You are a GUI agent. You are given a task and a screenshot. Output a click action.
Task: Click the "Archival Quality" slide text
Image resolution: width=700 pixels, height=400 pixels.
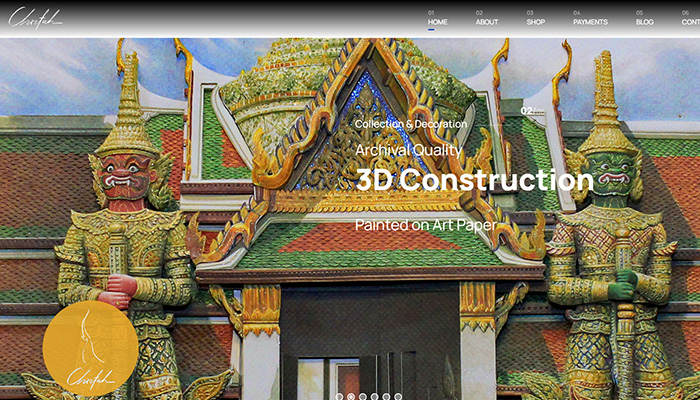(x=408, y=150)
